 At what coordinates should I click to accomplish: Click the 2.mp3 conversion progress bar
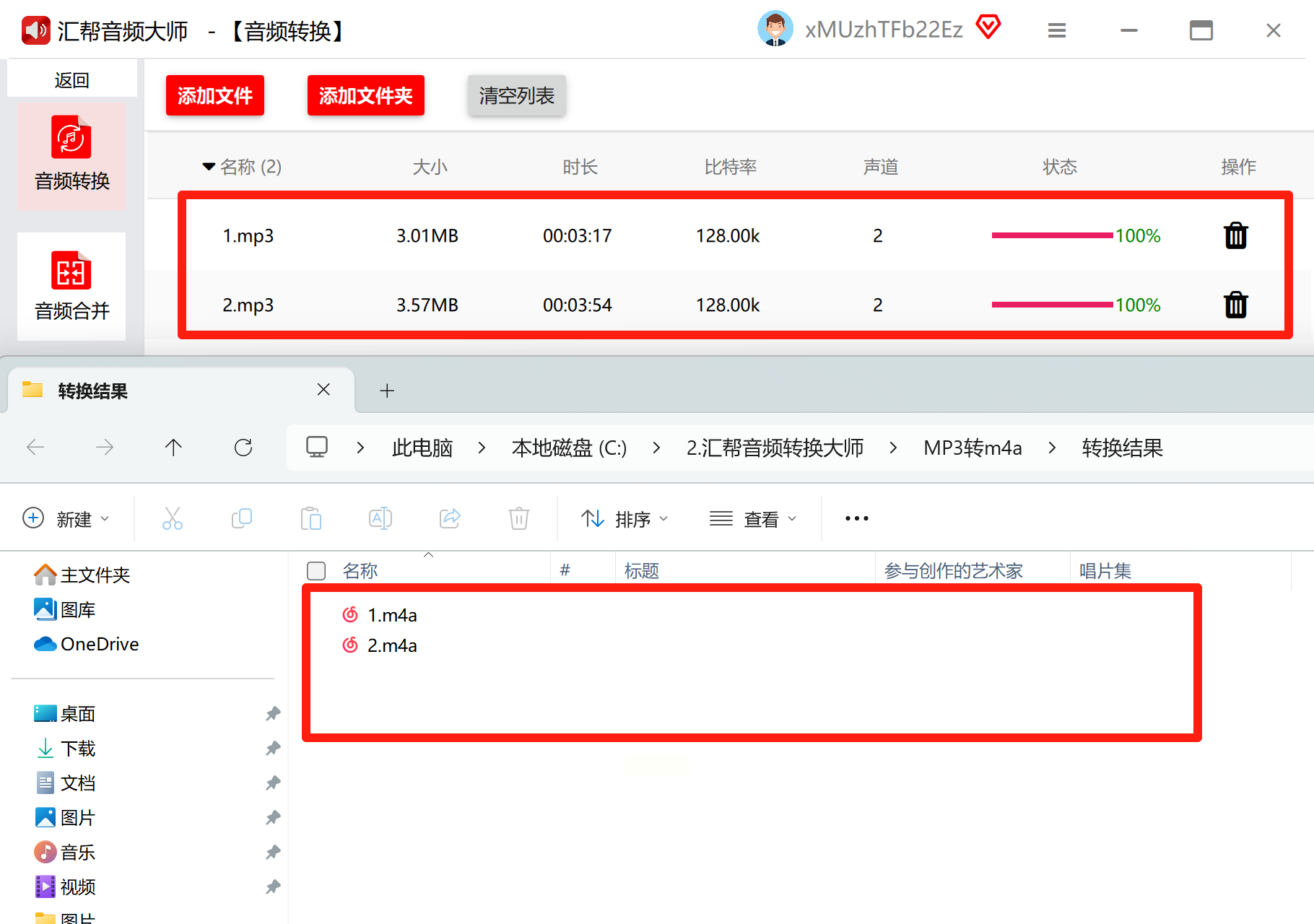click(1052, 305)
